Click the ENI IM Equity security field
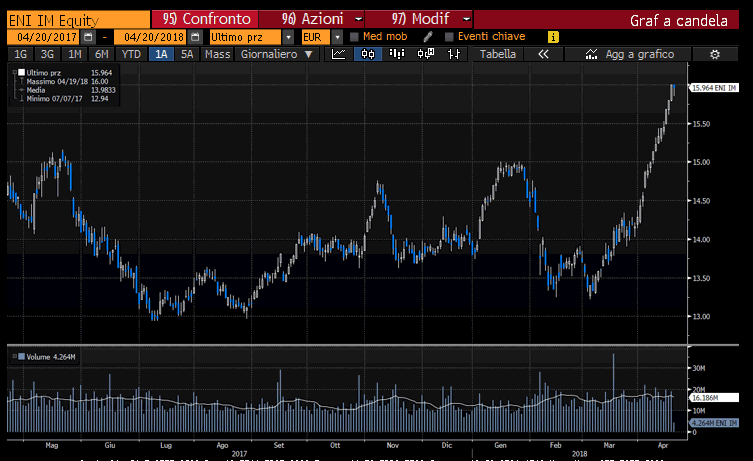 click(78, 20)
